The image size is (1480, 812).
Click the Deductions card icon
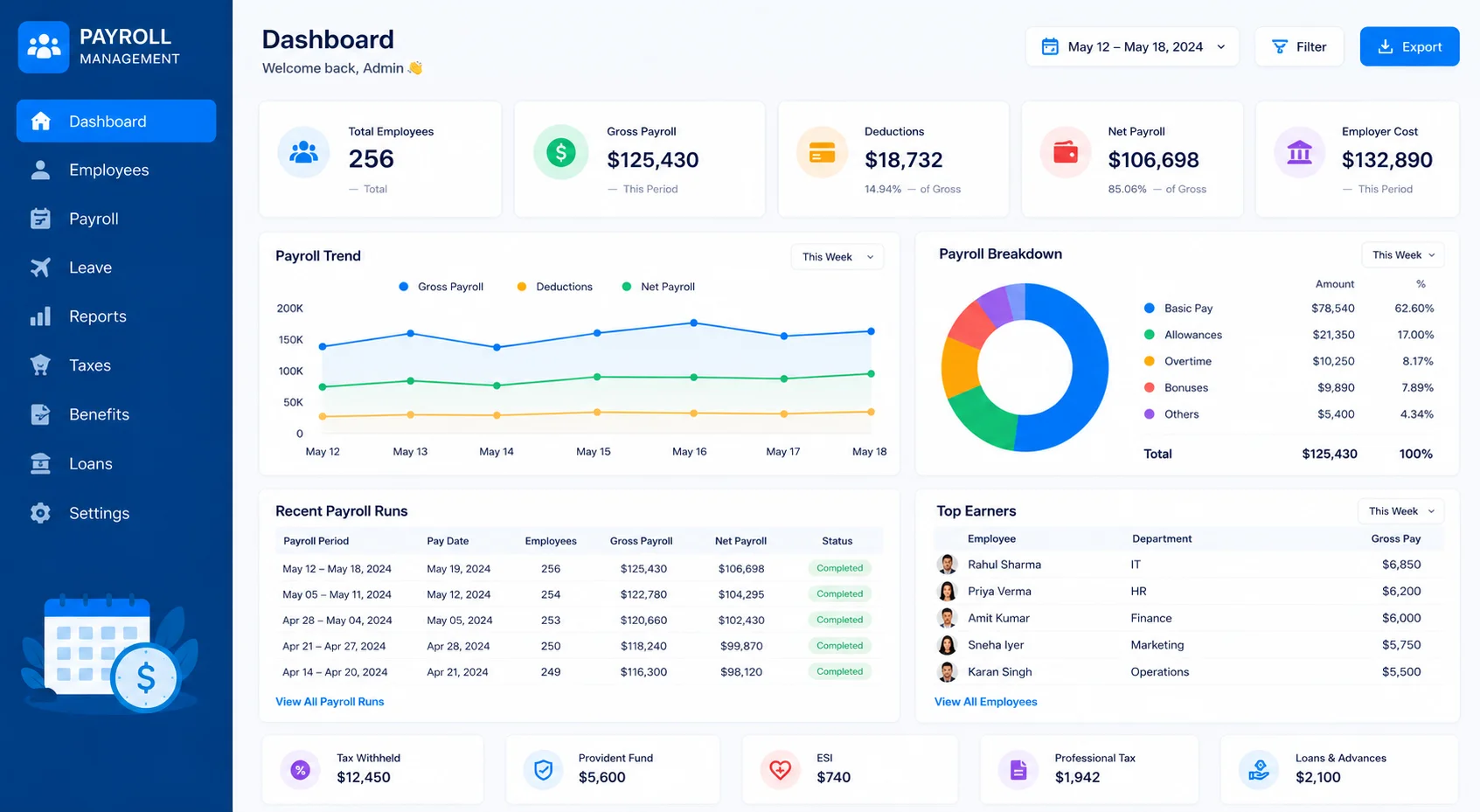click(x=822, y=153)
